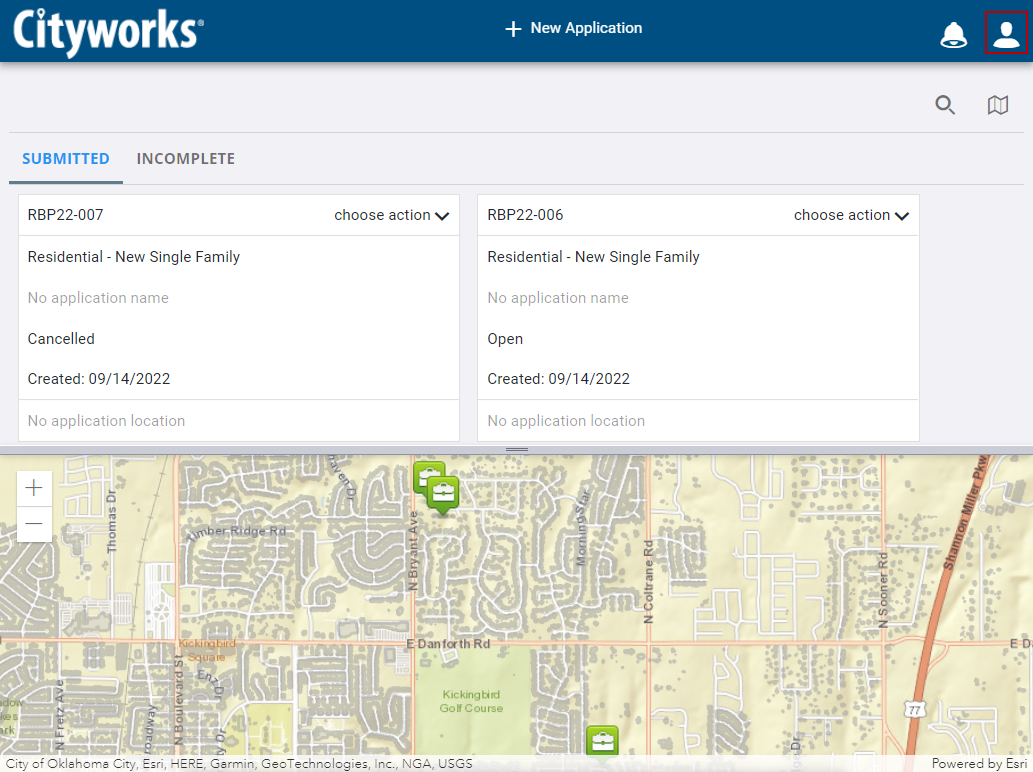Viewport: 1033px width, 772px height.
Task: Toggle the map view icon
Action: pos(998,105)
